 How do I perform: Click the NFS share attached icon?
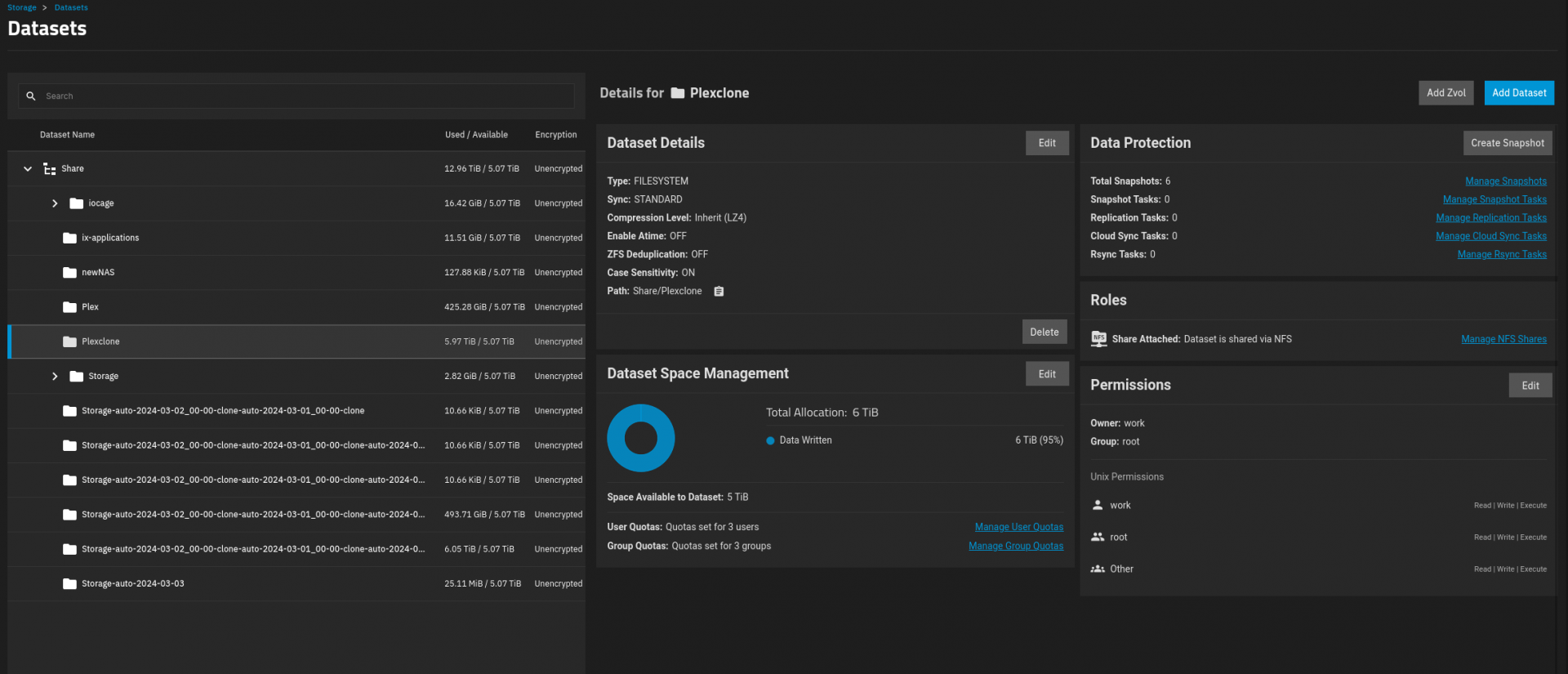1098,339
